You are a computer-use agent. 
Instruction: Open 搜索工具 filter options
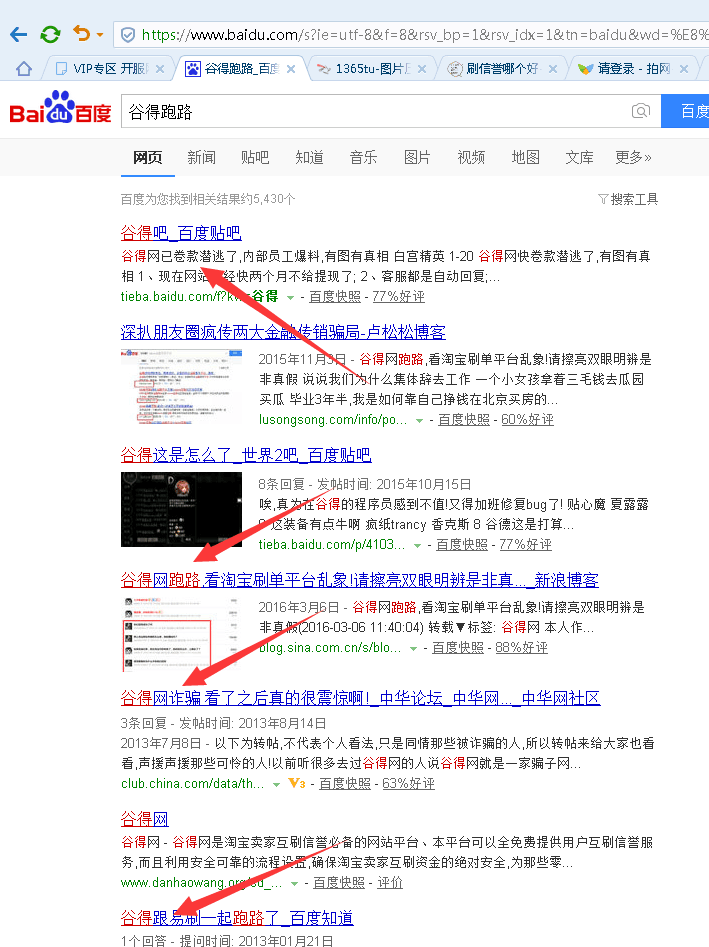627,199
